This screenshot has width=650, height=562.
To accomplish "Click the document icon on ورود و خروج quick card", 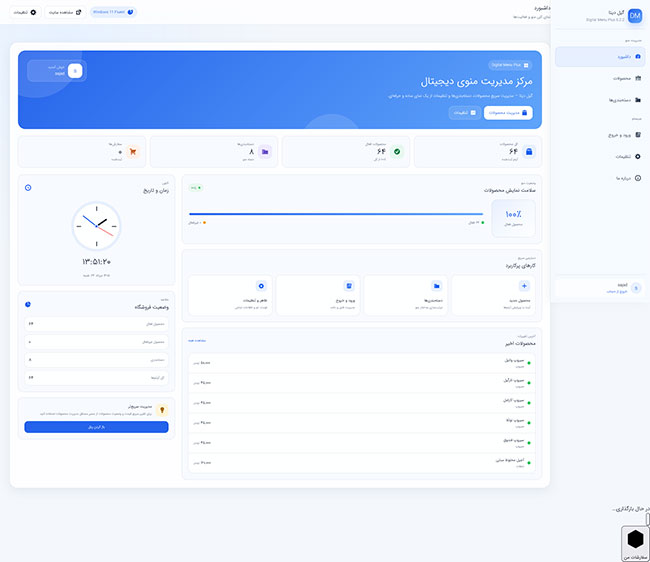I will click(x=349, y=286).
